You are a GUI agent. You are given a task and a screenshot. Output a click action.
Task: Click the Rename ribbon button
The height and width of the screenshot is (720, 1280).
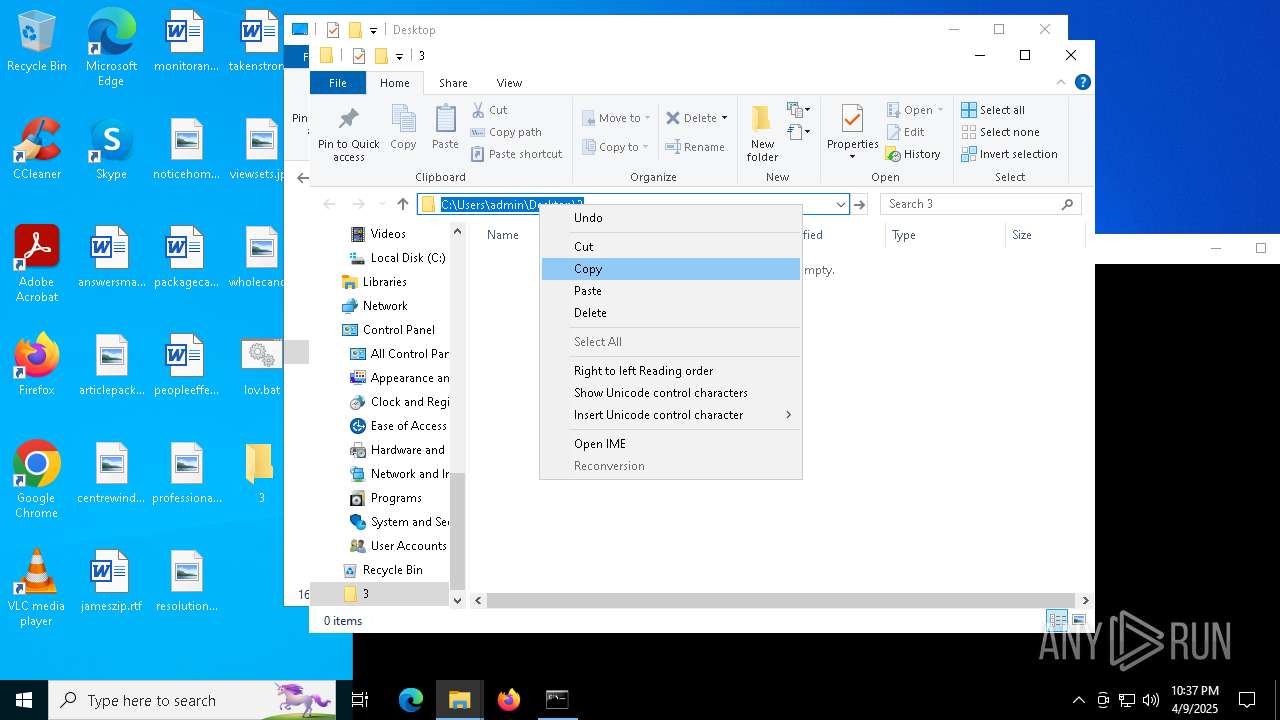click(x=696, y=147)
